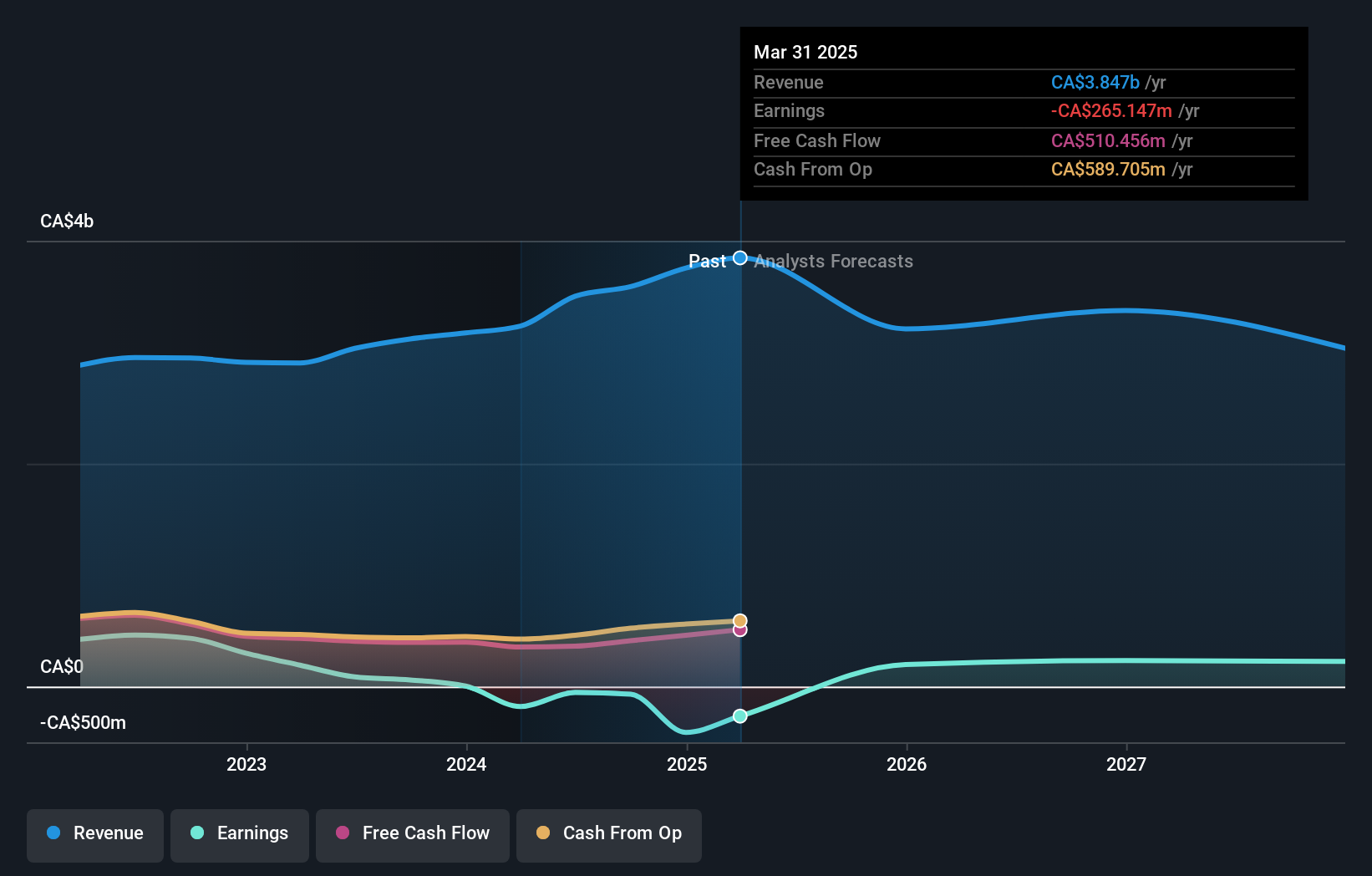The height and width of the screenshot is (876, 1372).
Task: Click the -CA$265.147m earnings value
Action: point(1111,110)
